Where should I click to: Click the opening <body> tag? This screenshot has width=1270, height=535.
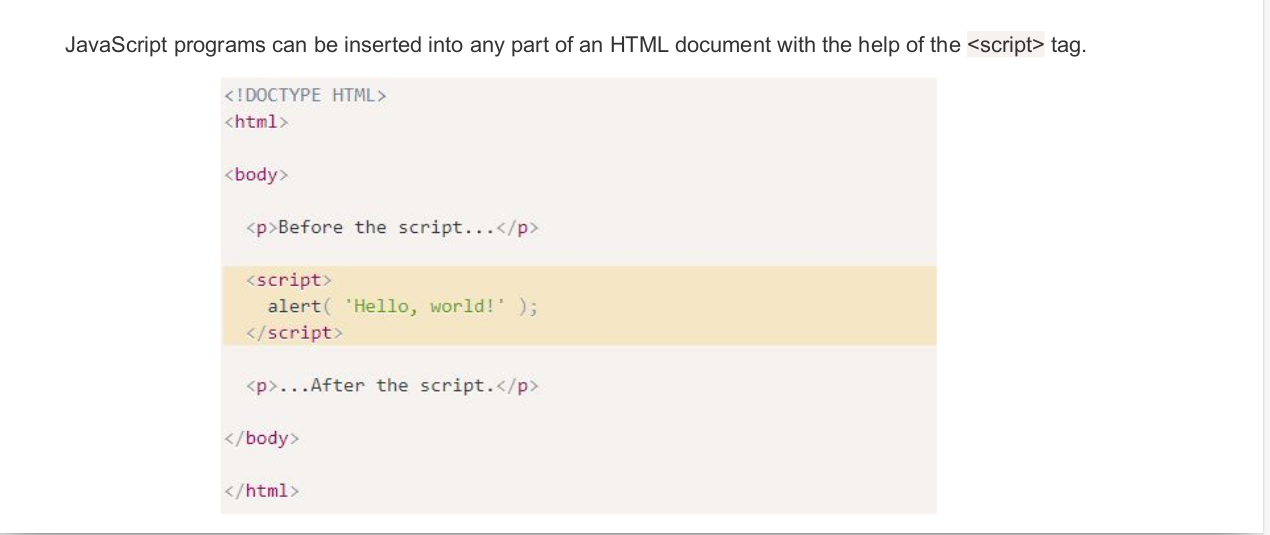(x=256, y=175)
